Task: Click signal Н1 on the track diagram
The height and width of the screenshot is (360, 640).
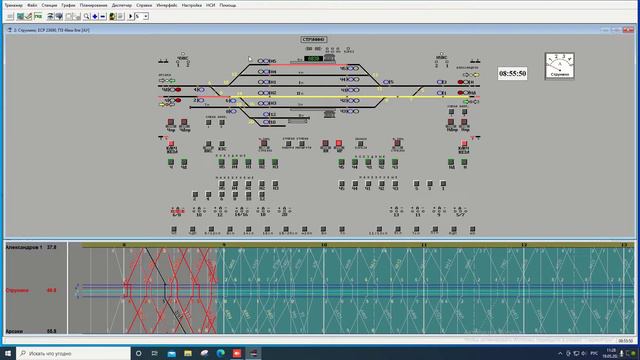Action: [267, 82]
